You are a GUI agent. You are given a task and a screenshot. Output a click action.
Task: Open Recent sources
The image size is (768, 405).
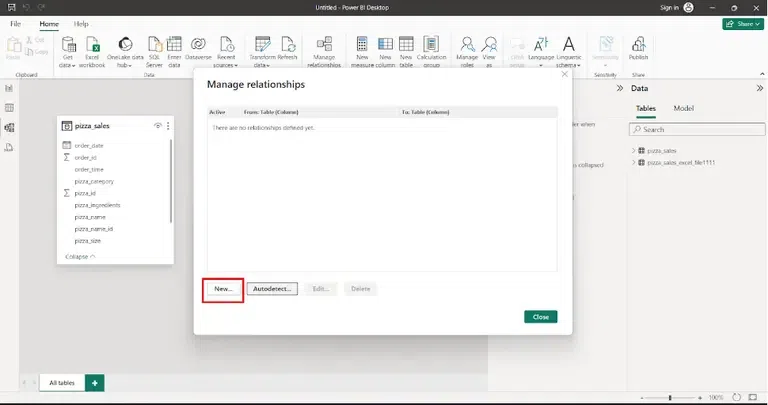[226, 51]
